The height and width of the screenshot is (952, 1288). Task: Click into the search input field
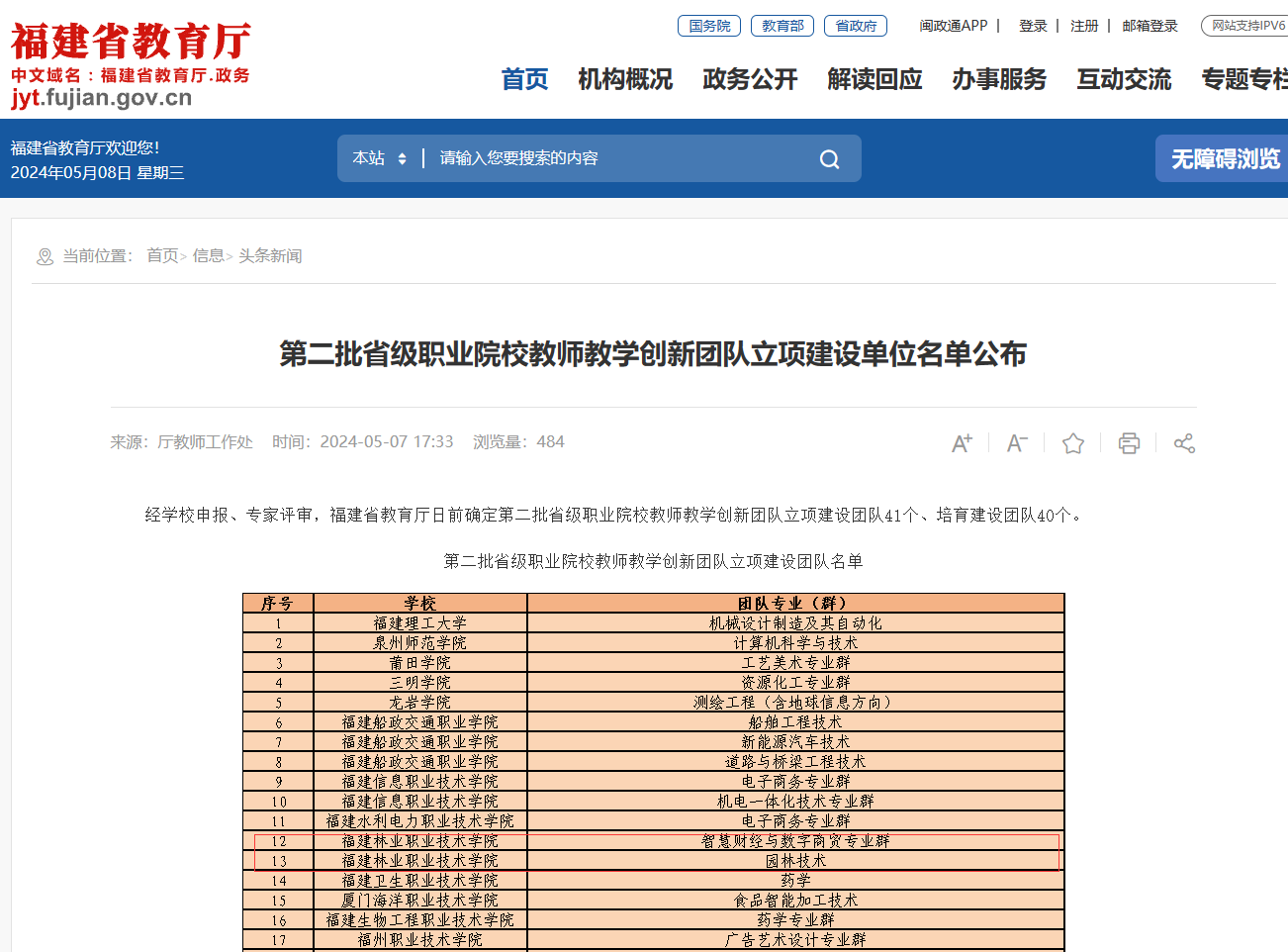tap(613, 158)
